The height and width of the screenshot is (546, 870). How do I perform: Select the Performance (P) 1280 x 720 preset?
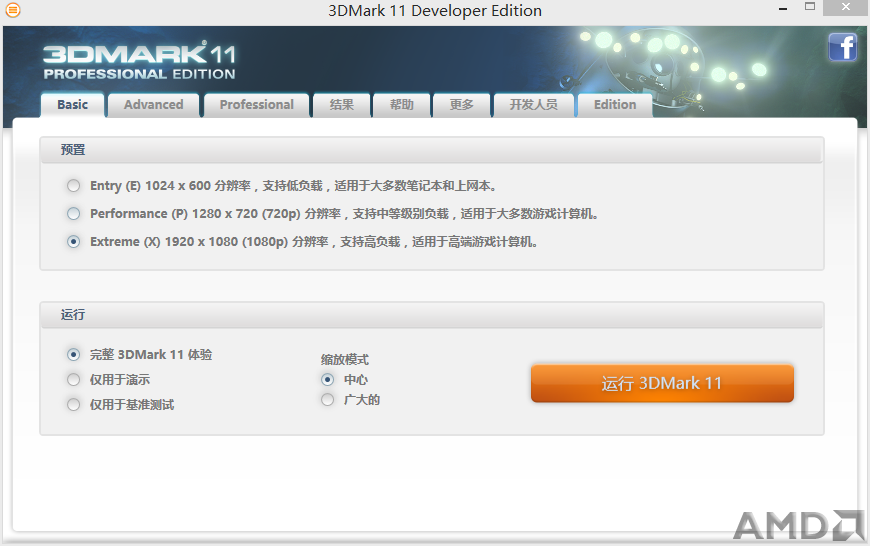point(73,214)
